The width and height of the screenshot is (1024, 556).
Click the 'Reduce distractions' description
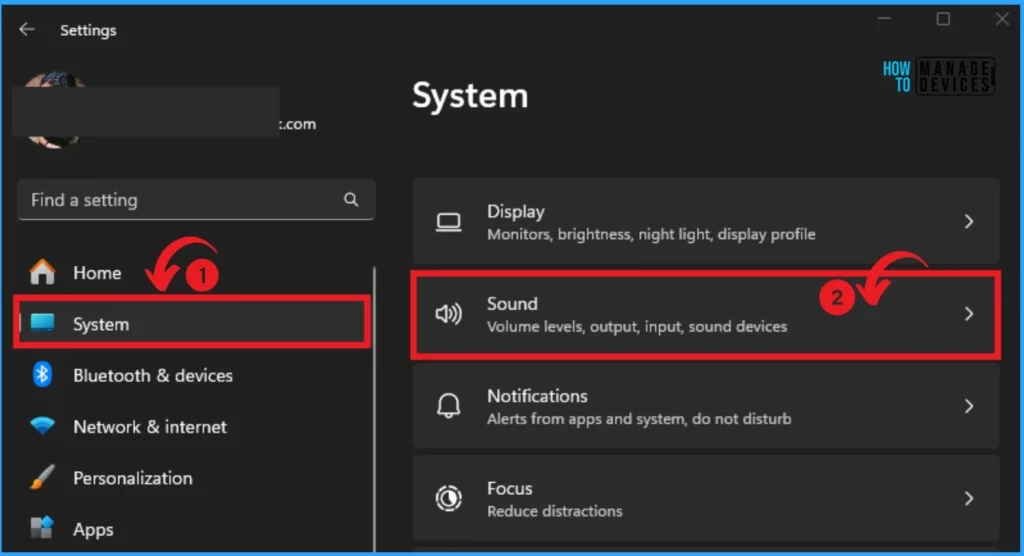click(x=554, y=511)
